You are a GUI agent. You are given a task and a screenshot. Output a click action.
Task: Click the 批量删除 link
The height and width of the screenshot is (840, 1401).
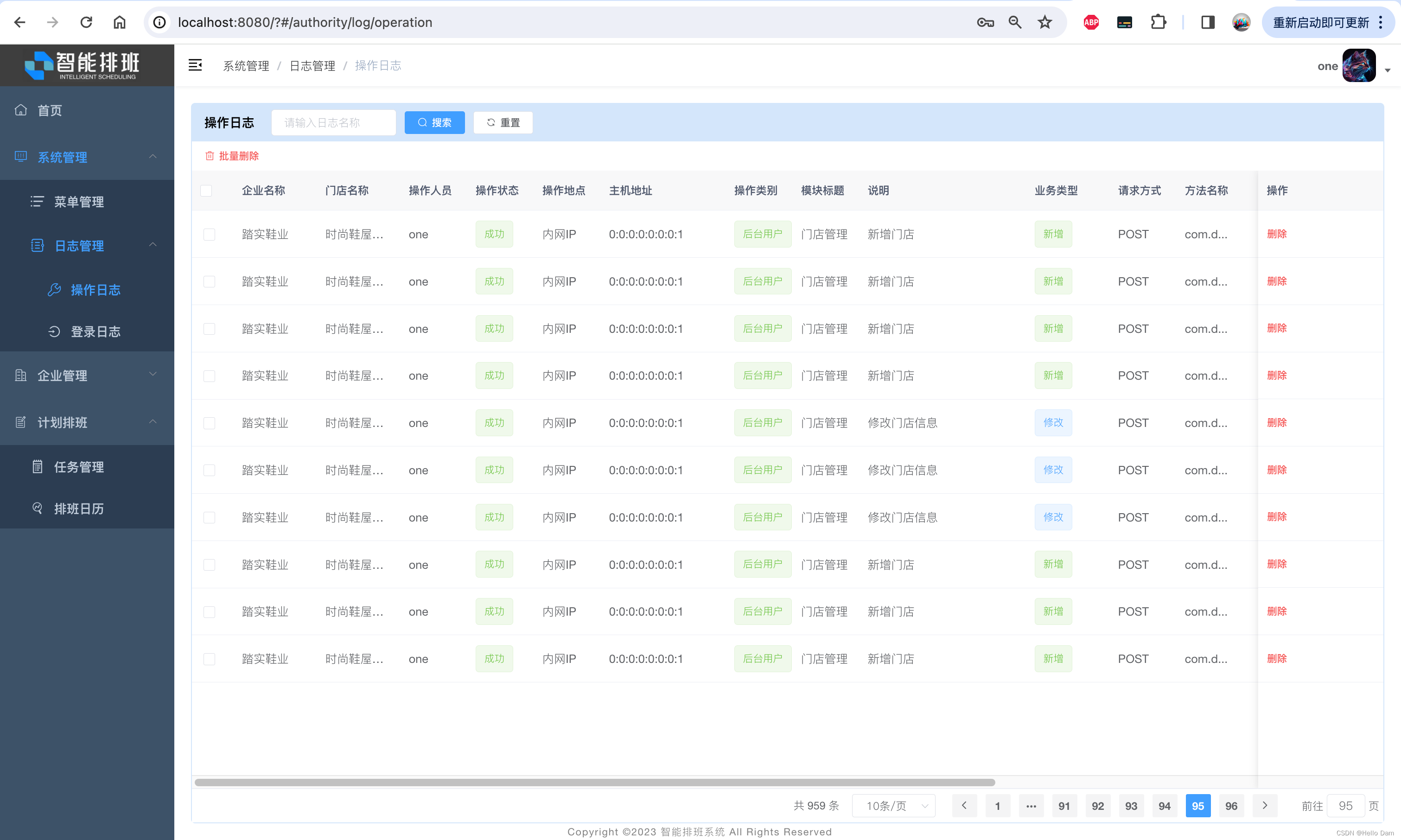pyautogui.click(x=232, y=156)
